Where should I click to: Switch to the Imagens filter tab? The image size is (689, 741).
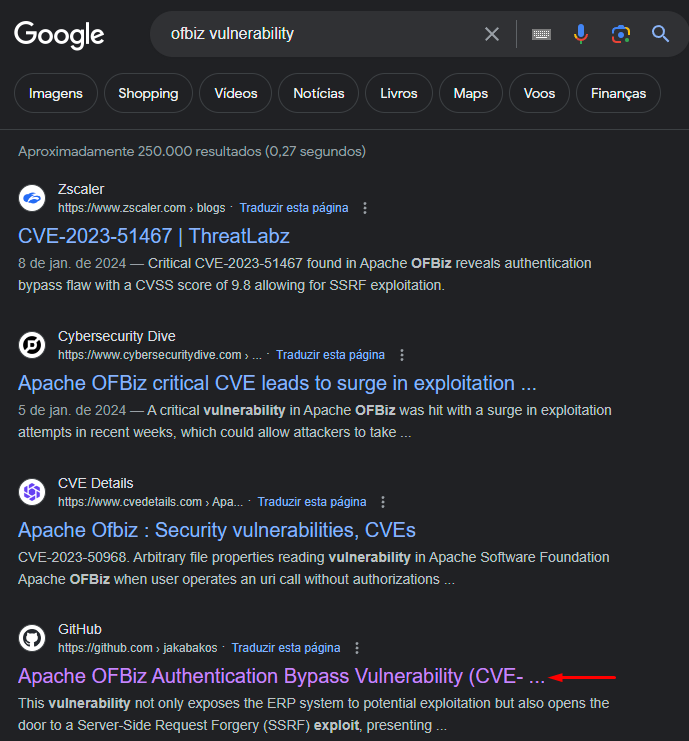tap(56, 93)
